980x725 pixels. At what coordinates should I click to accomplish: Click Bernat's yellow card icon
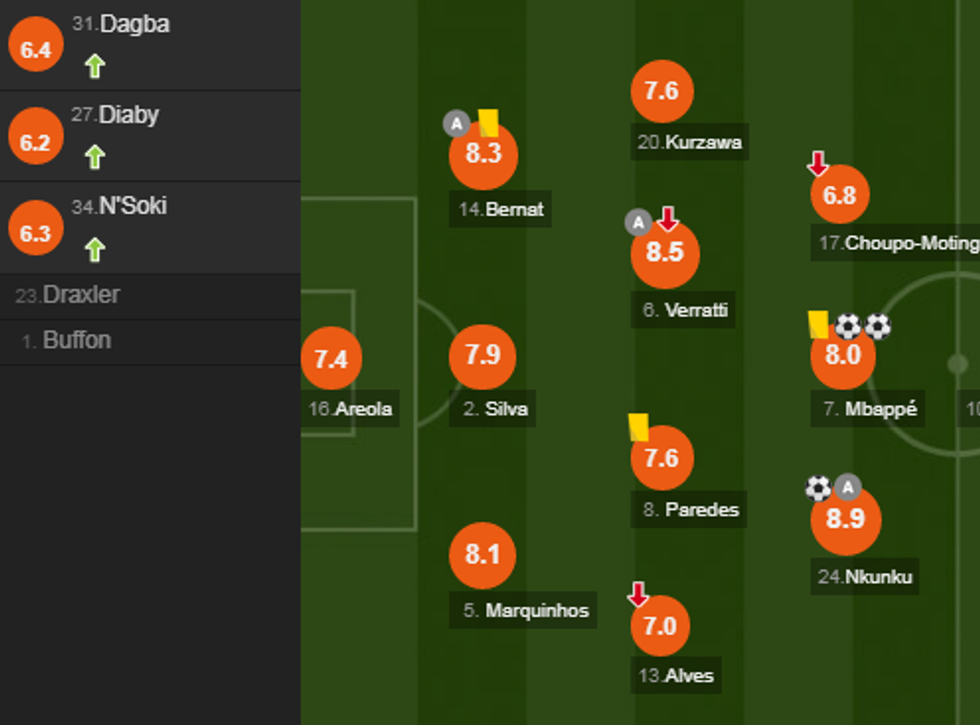(488, 123)
